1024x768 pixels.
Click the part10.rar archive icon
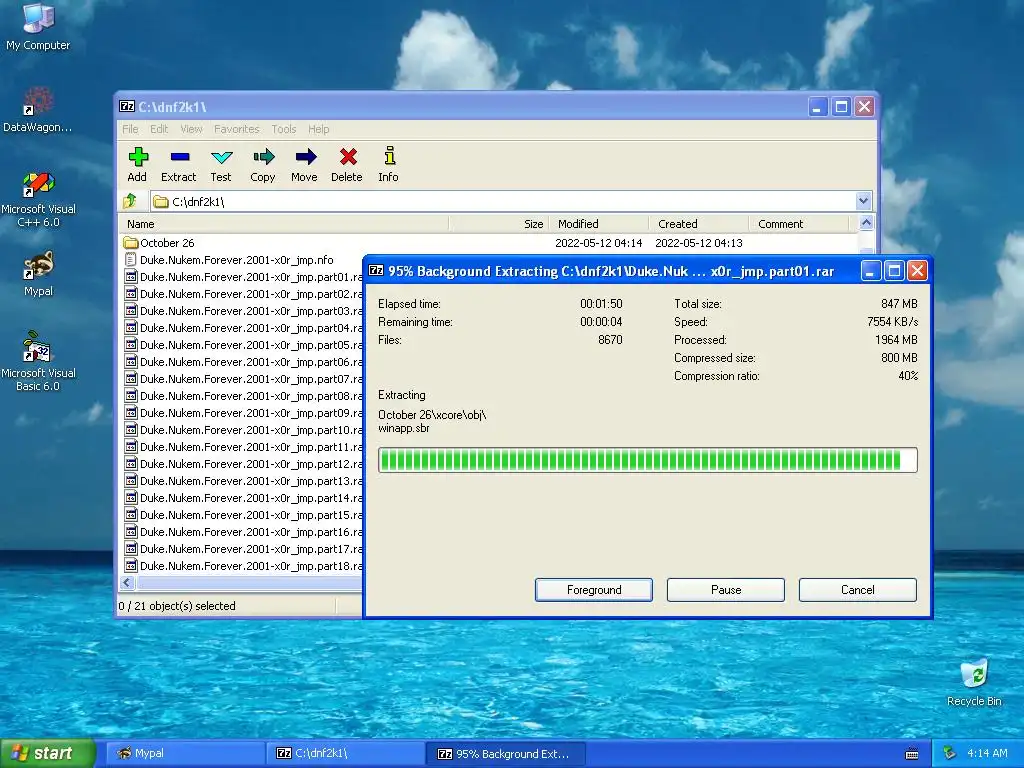131,430
